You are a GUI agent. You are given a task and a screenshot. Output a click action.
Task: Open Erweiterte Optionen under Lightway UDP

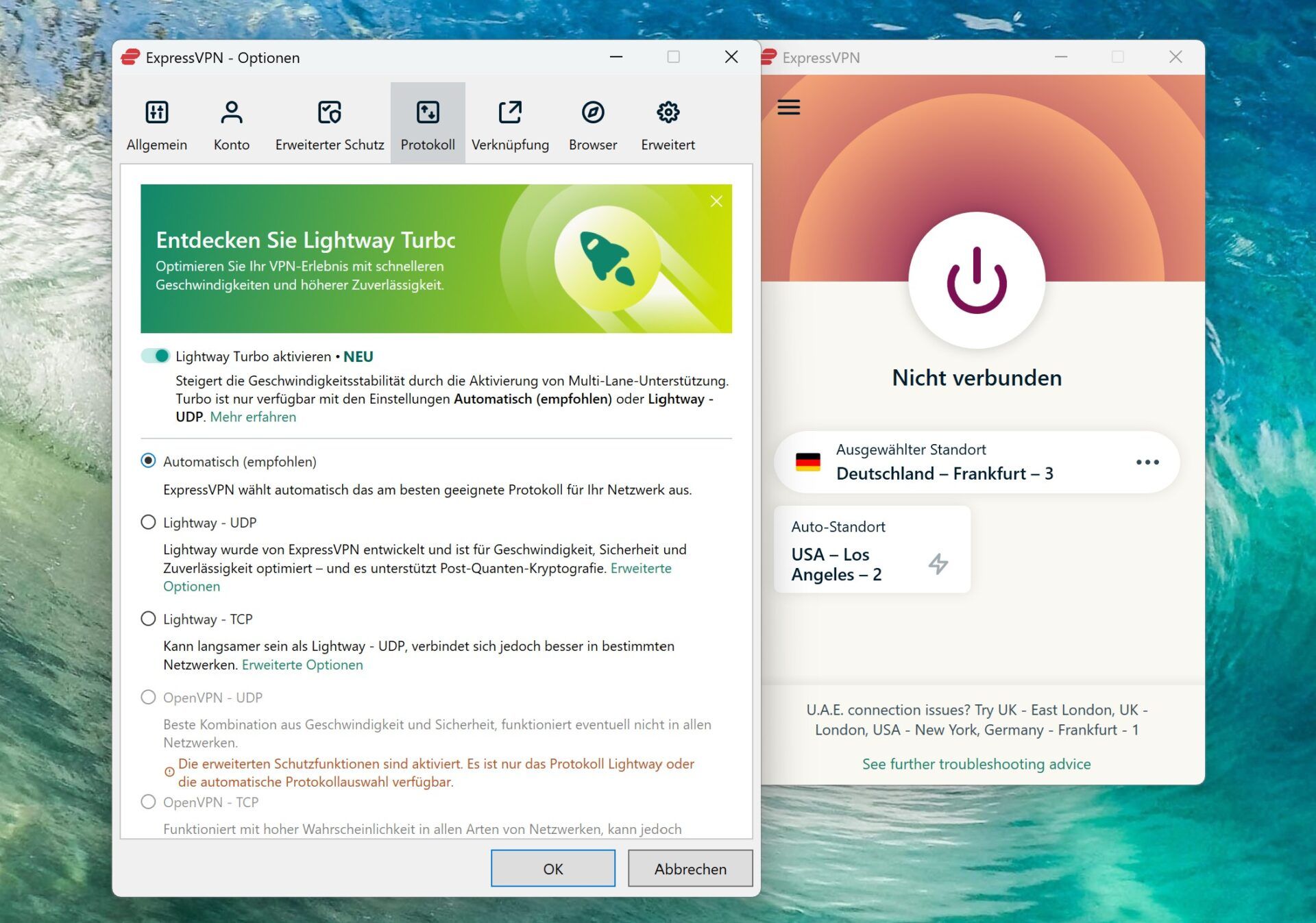click(641, 568)
